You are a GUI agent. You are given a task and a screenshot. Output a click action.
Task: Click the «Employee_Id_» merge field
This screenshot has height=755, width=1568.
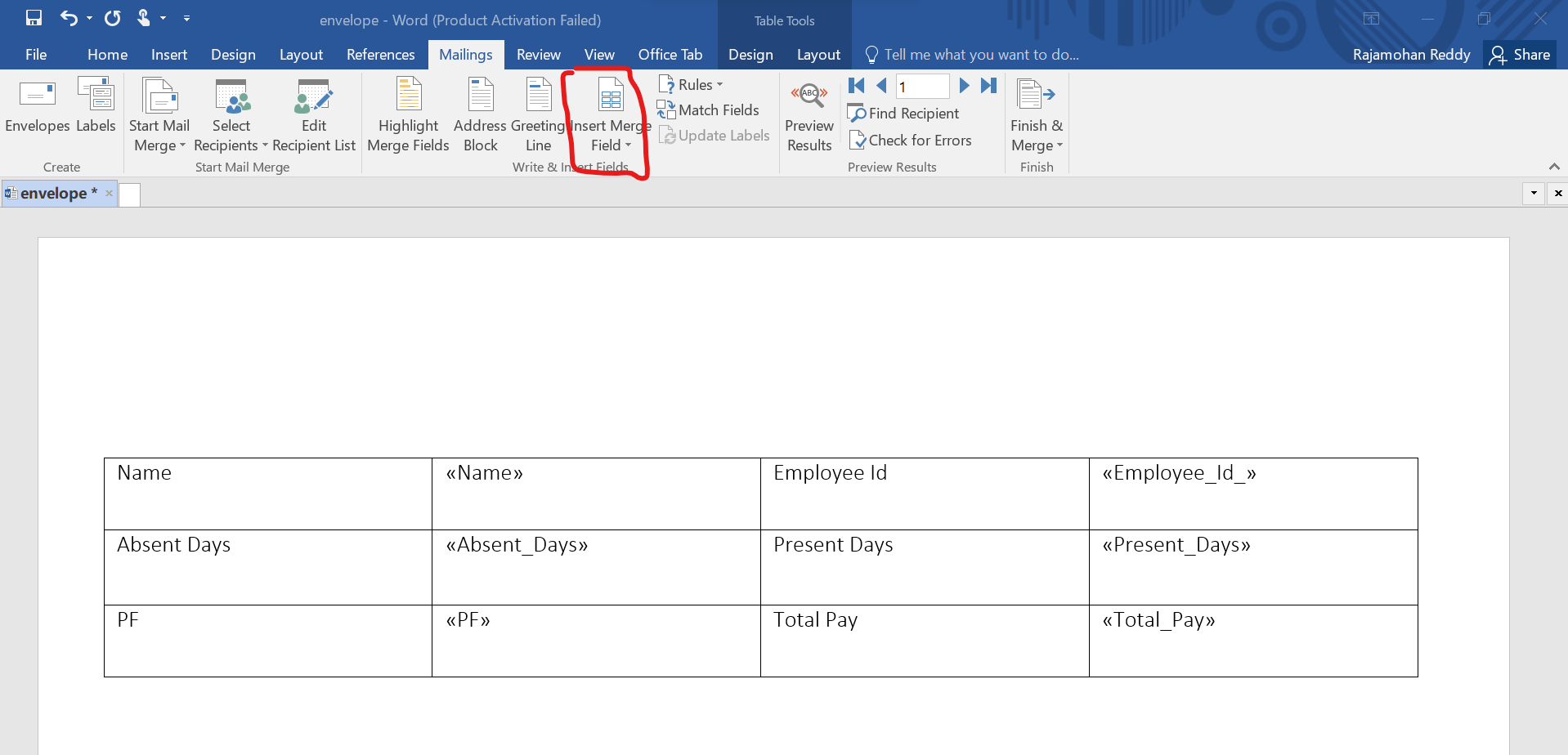pyautogui.click(x=1179, y=473)
